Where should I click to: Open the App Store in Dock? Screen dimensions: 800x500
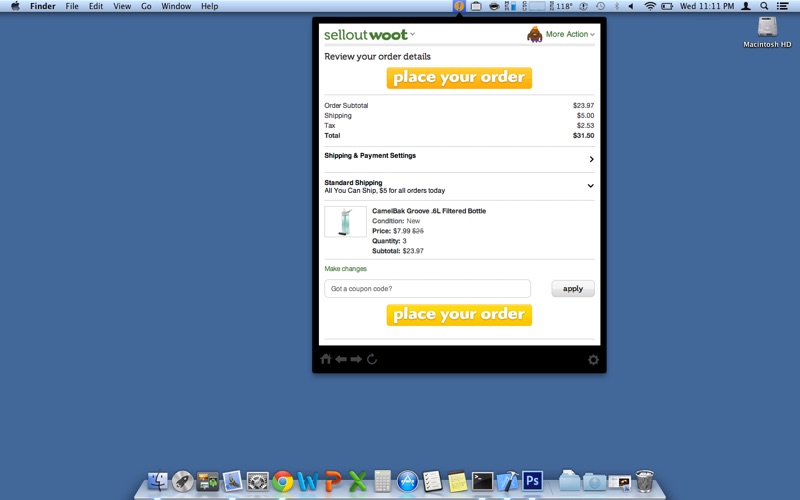coord(408,481)
